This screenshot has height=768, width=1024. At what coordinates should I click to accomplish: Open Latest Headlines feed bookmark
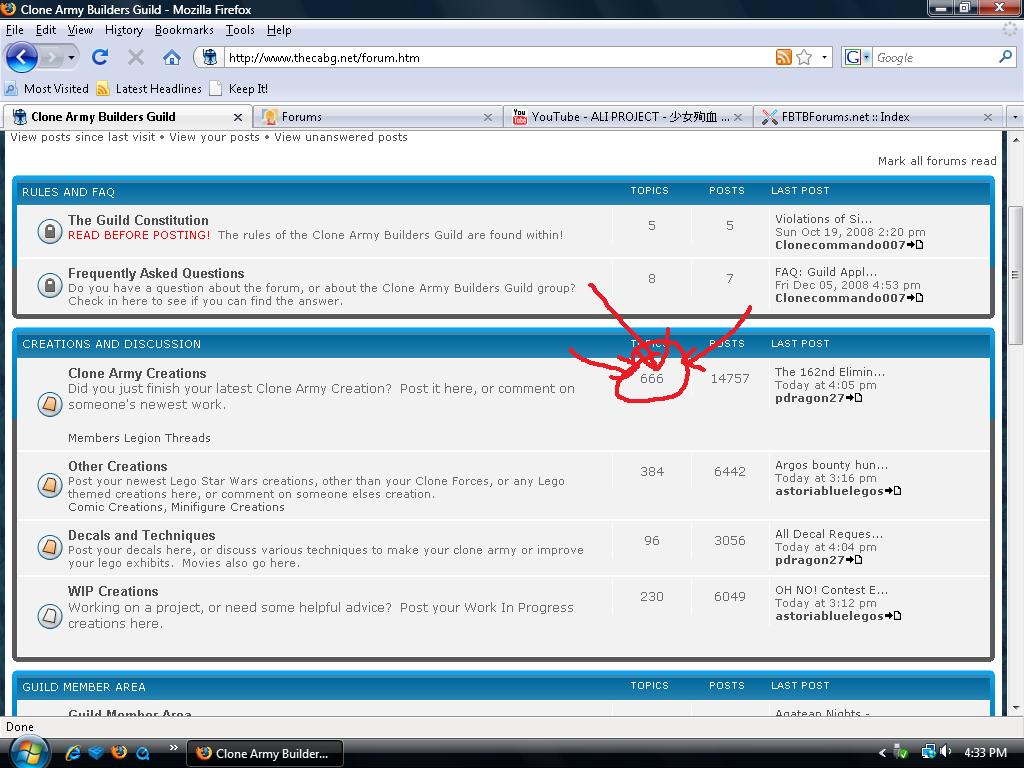149,89
